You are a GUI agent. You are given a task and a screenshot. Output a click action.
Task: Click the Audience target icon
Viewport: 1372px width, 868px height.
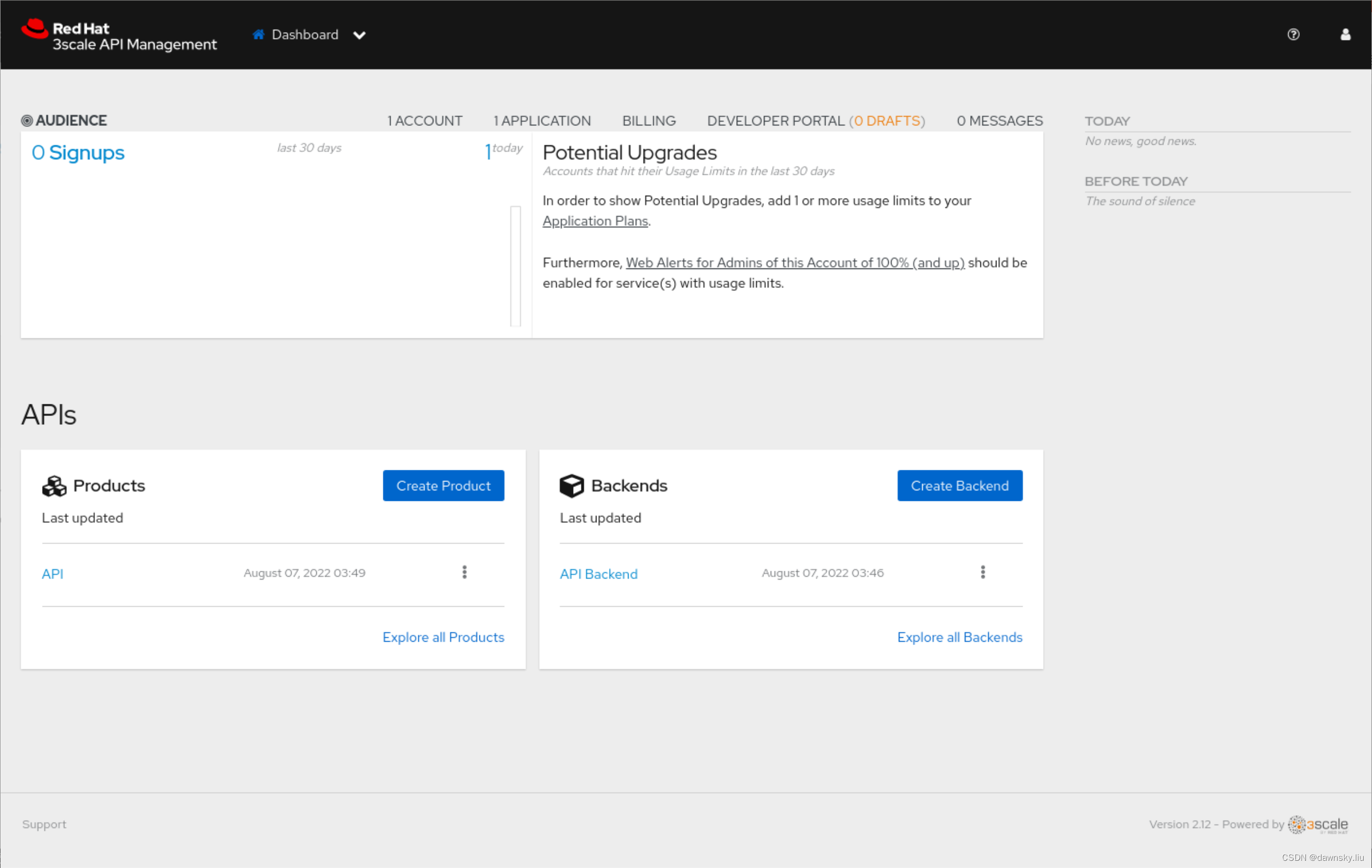pos(27,121)
